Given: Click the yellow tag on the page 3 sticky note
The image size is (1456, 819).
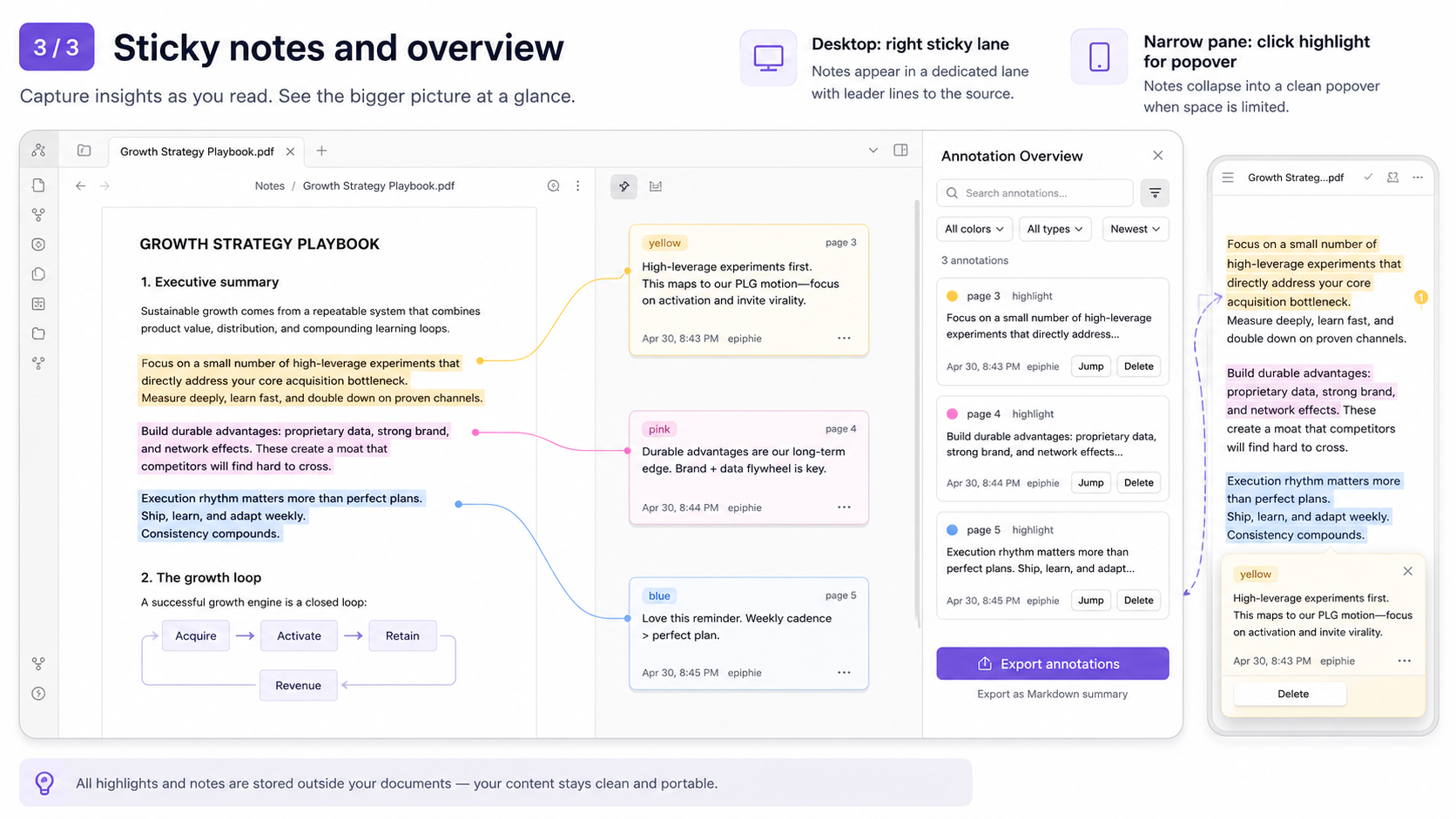Looking at the screenshot, I should pos(664,243).
